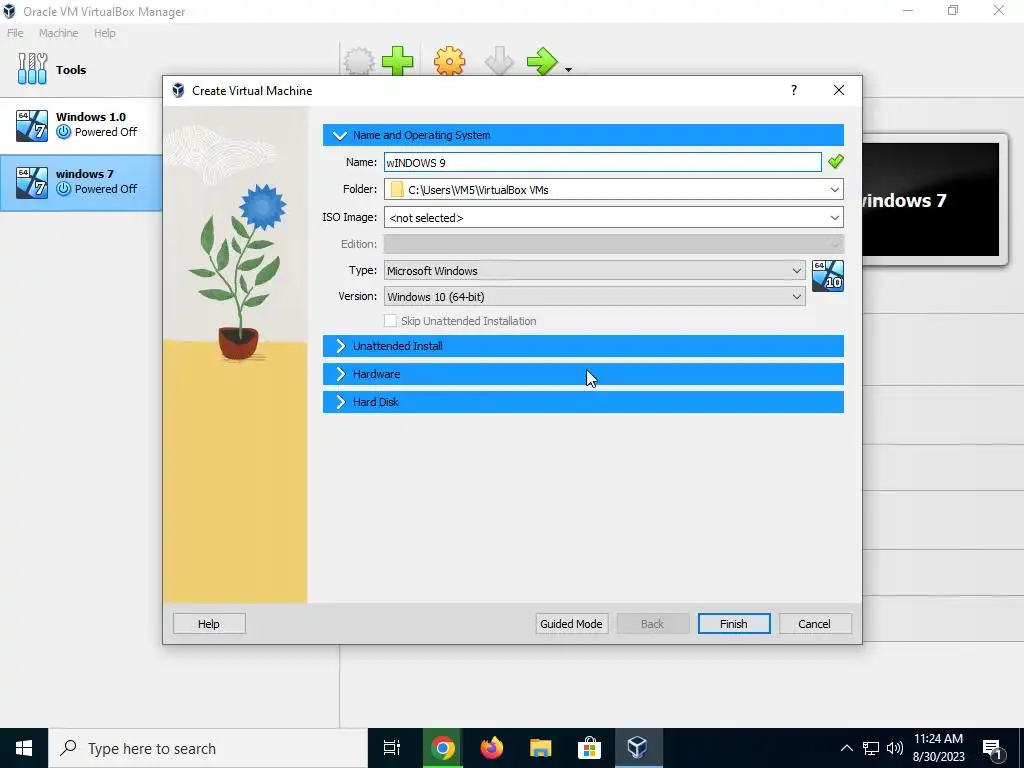Click the Windows 10 OS type icon
Image resolution: width=1024 pixels, height=768 pixels.
tap(827, 276)
